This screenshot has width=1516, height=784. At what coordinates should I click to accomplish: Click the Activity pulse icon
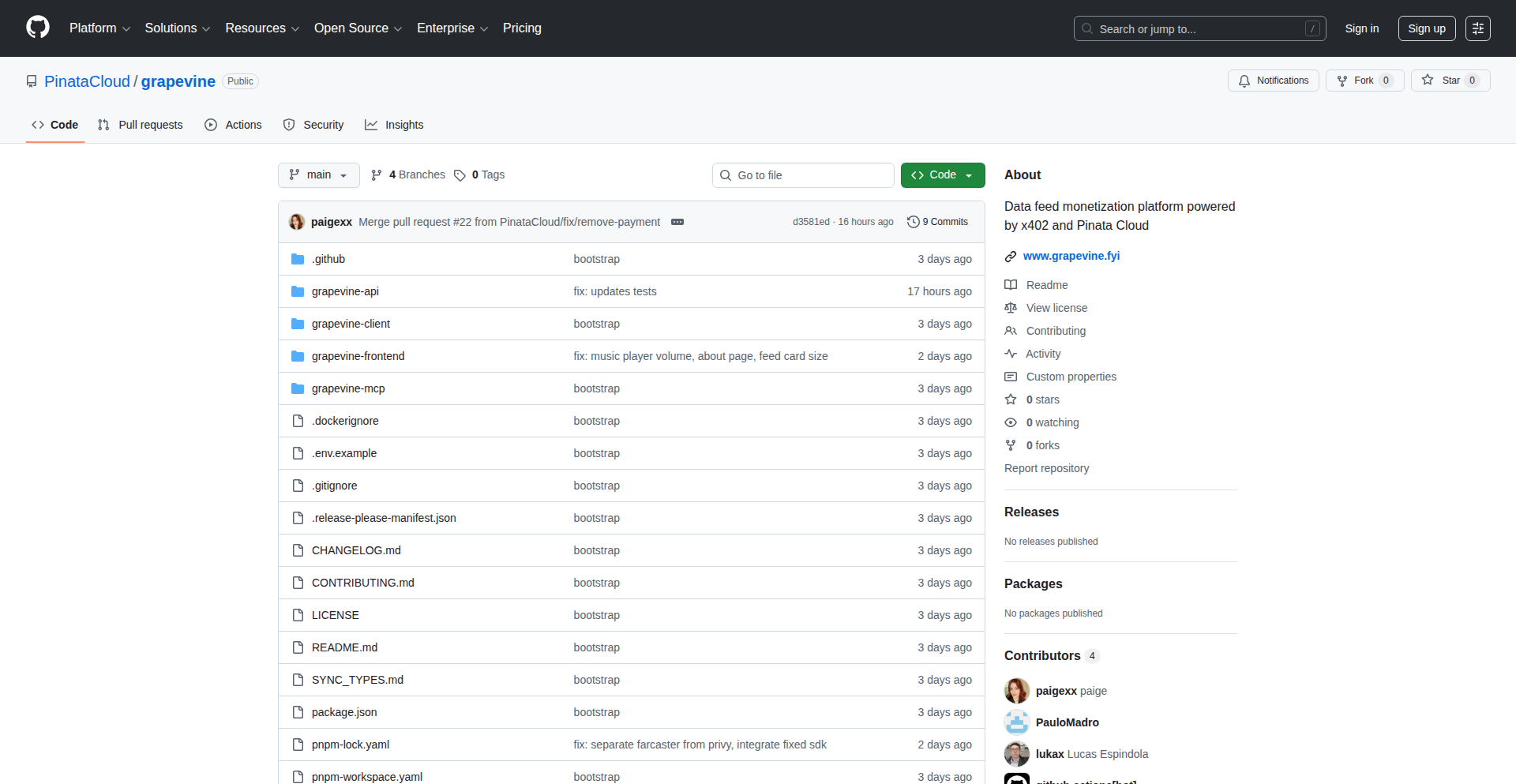pos(1011,354)
